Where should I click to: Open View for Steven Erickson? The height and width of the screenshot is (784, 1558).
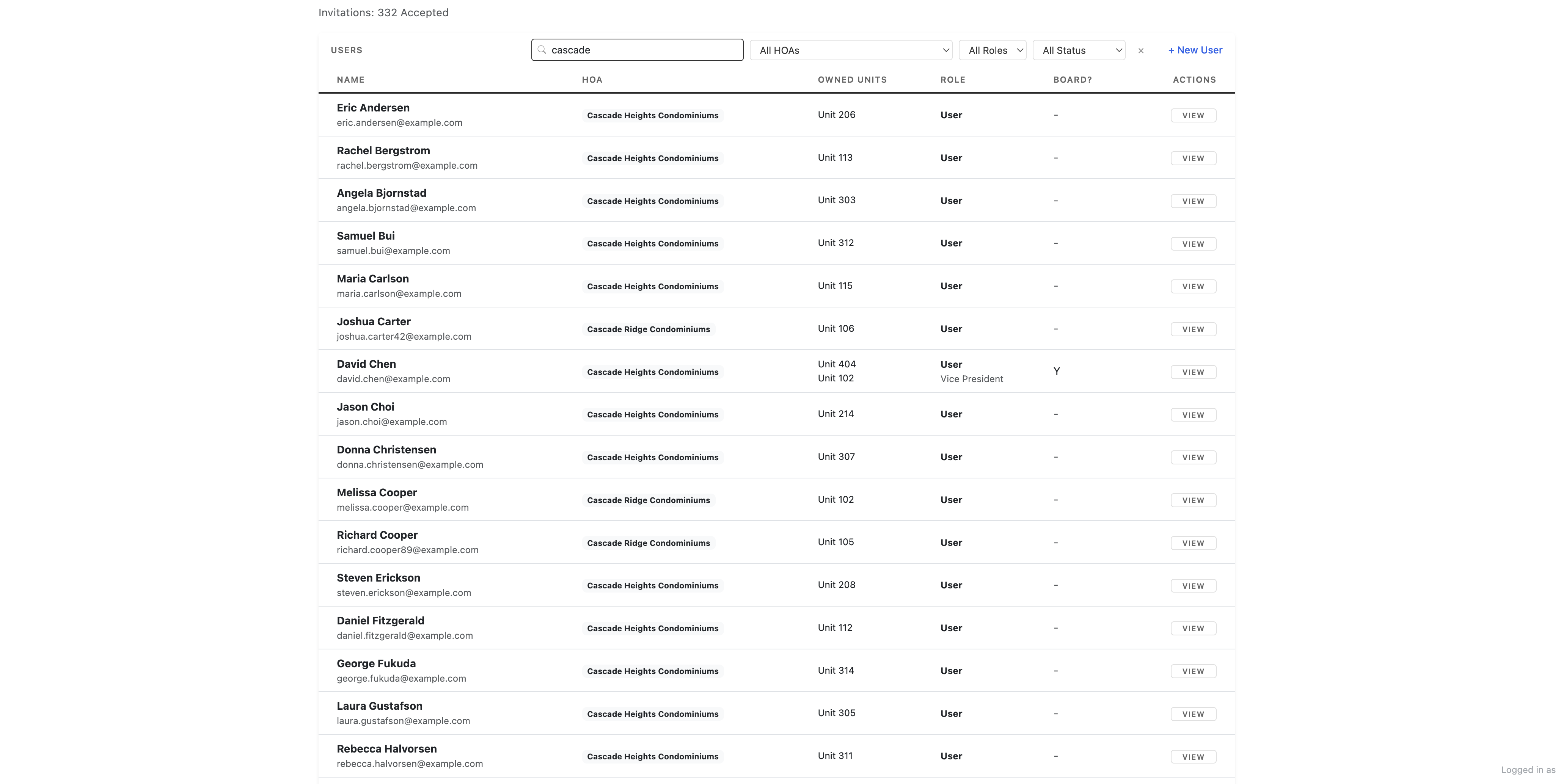pyautogui.click(x=1193, y=586)
